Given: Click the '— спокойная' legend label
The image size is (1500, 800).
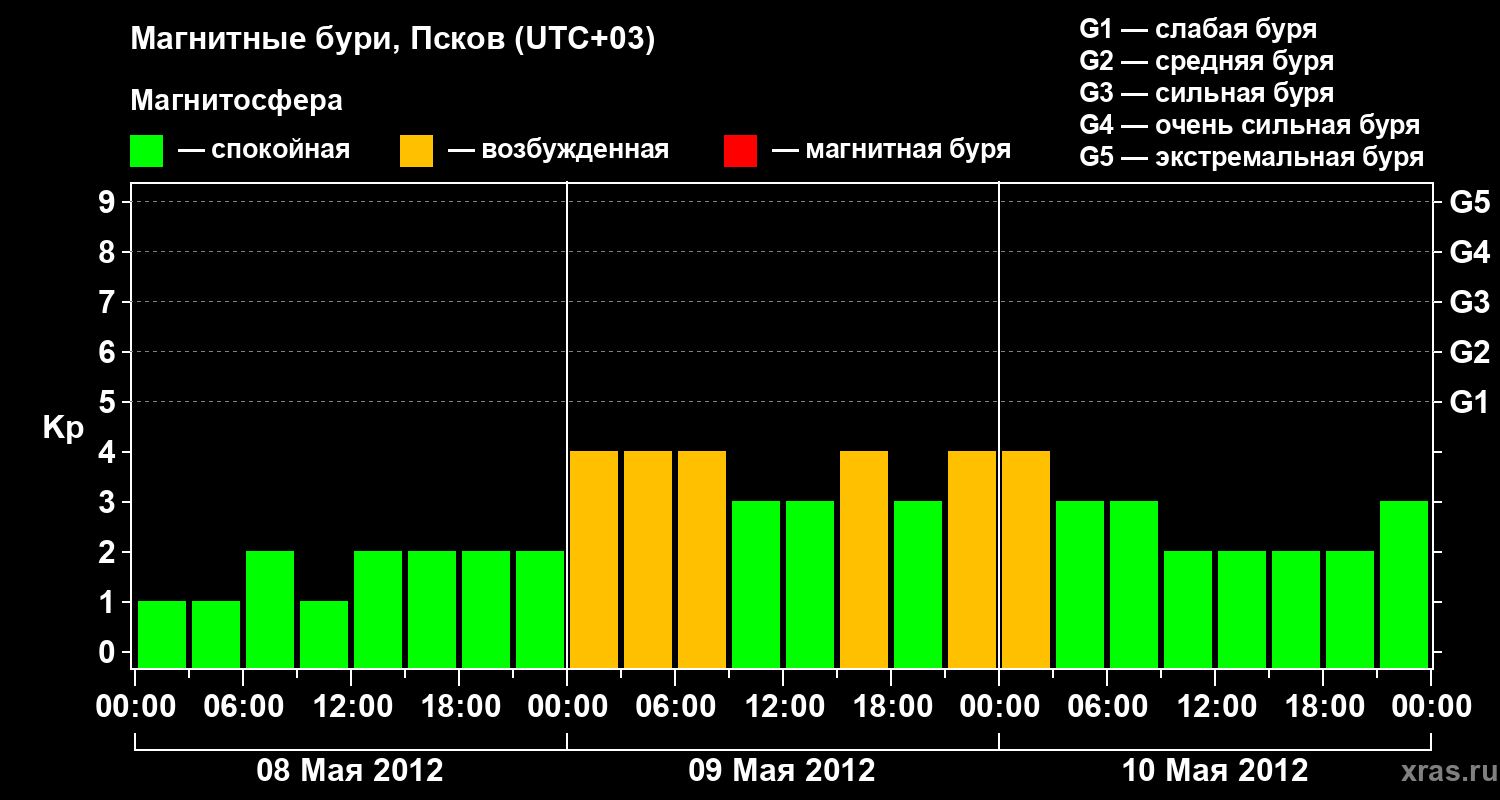Looking at the screenshot, I should point(264,150).
